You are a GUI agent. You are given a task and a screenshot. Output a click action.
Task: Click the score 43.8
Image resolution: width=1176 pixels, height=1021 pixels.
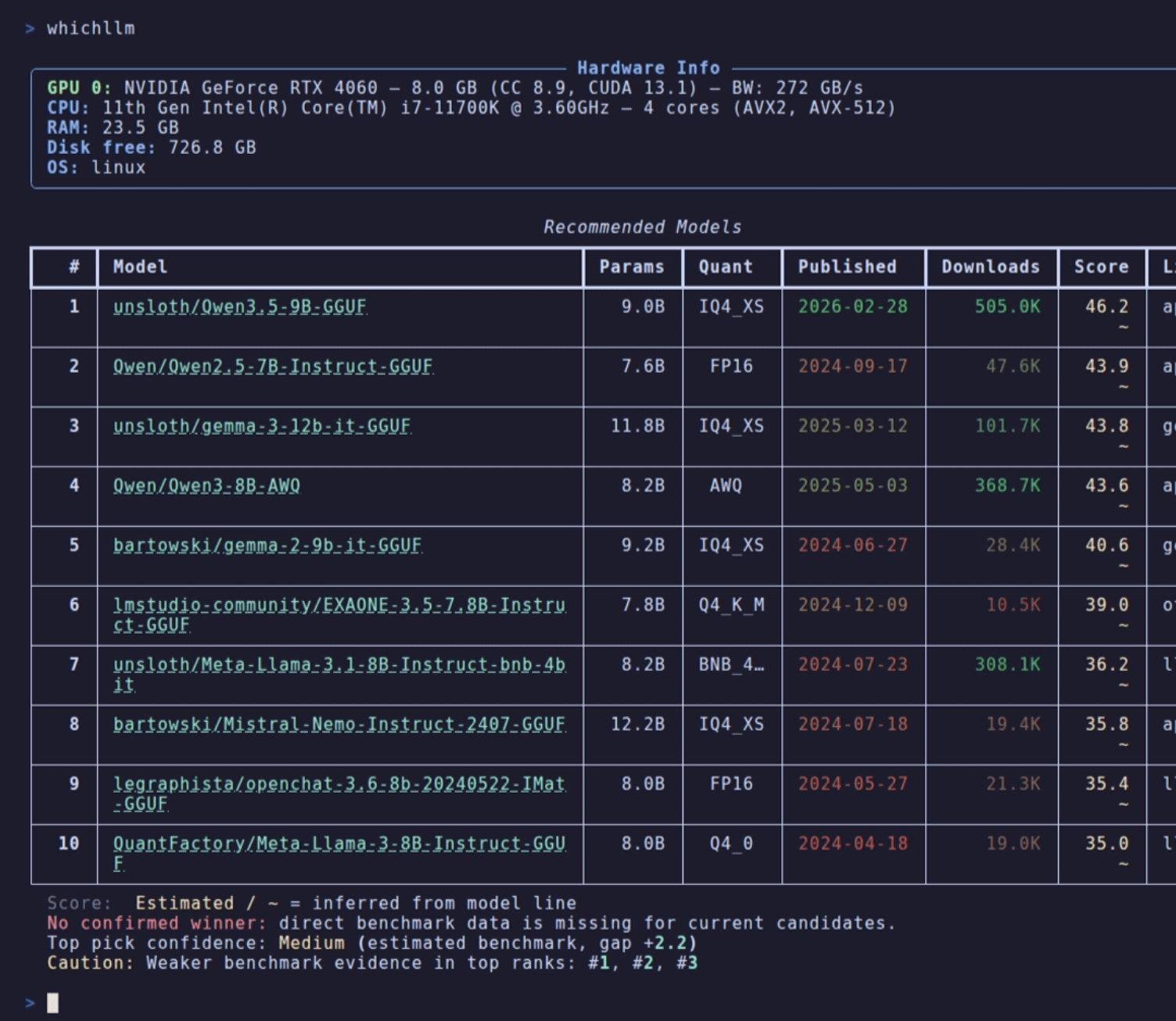pyautogui.click(x=1107, y=426)
